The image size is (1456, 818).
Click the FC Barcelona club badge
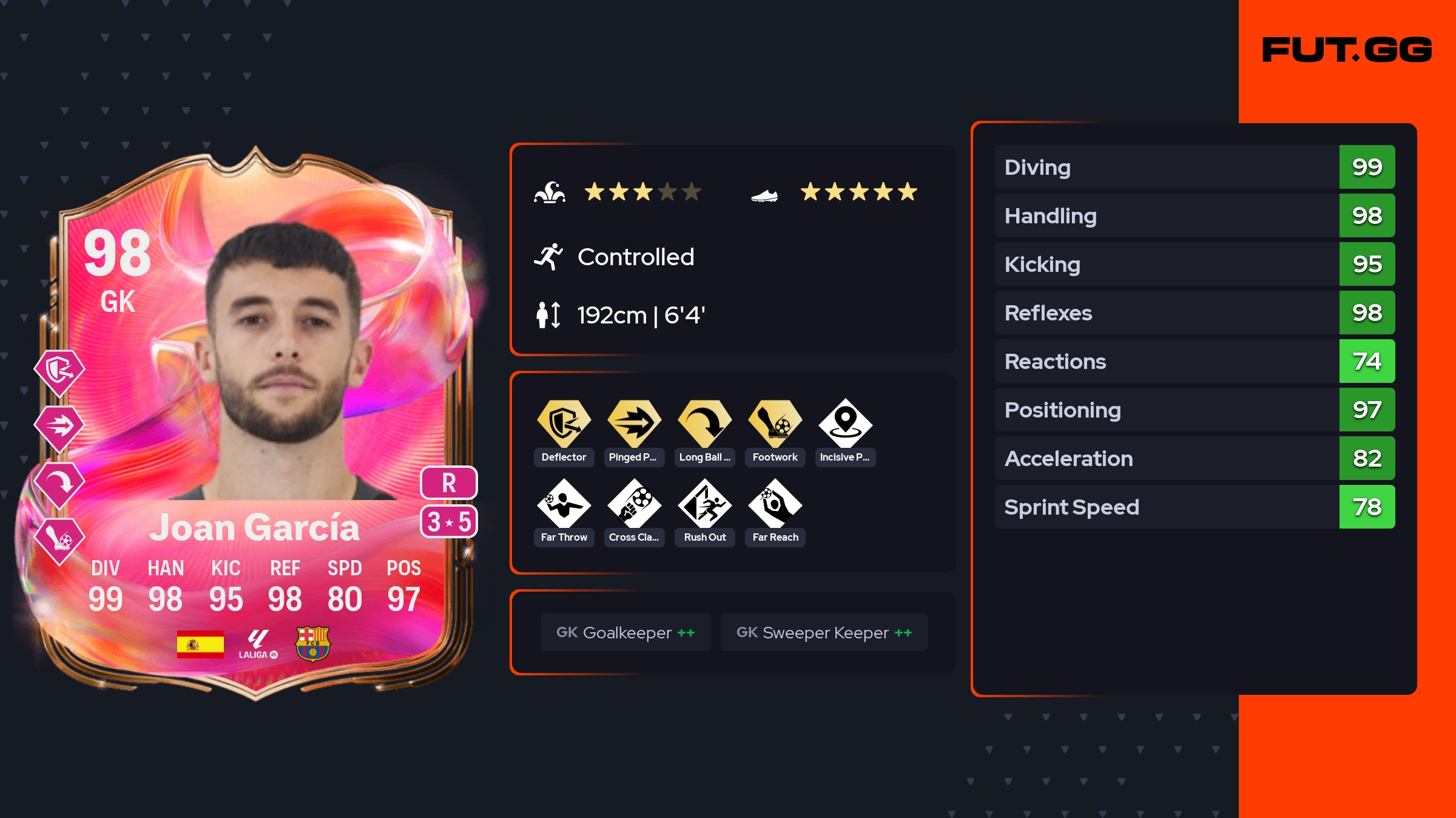coord(312,643)
